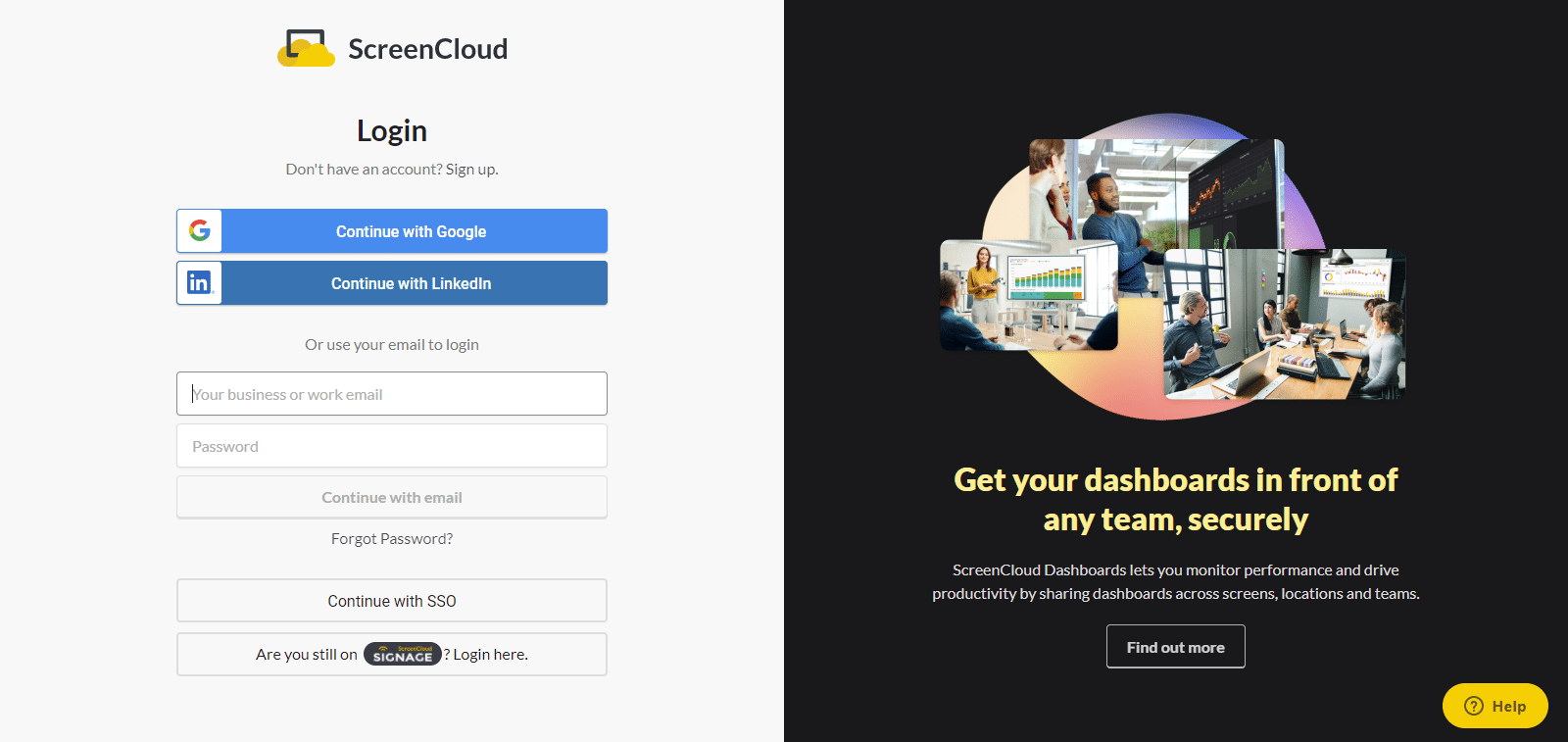Open the Signage "Login here" link
Screen dimensions: 1568x742
490,655
